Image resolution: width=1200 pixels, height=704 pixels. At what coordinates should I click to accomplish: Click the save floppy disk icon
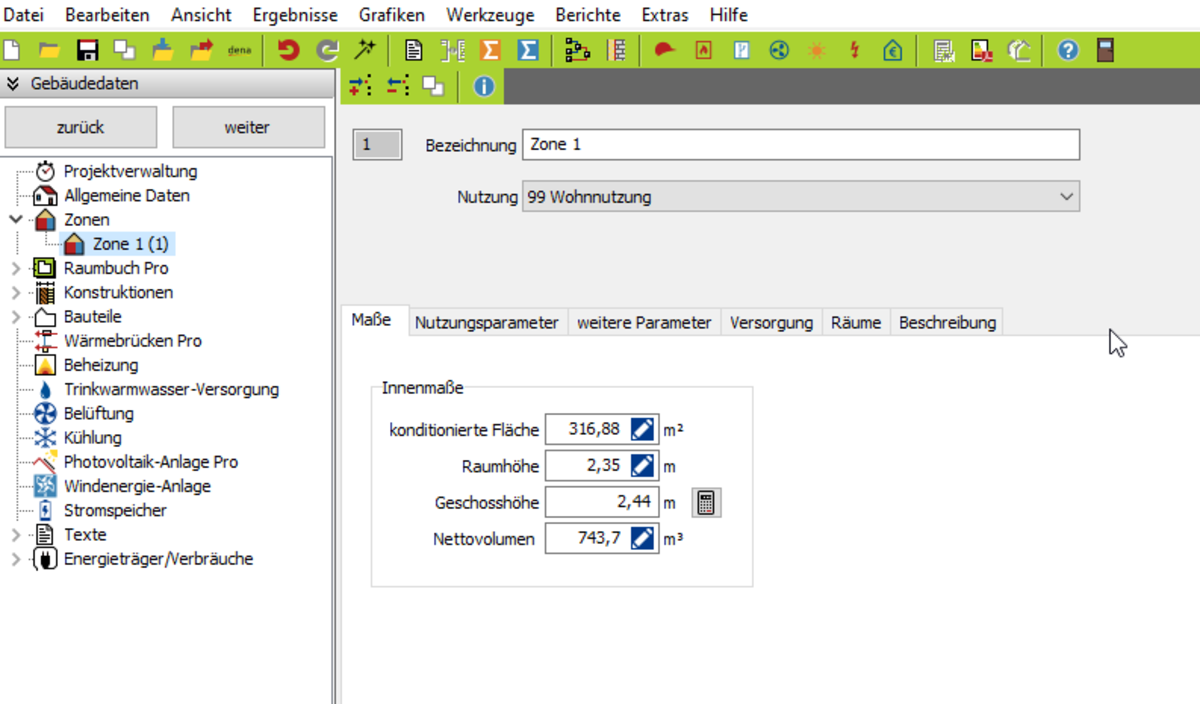click(x=87, y=50)
